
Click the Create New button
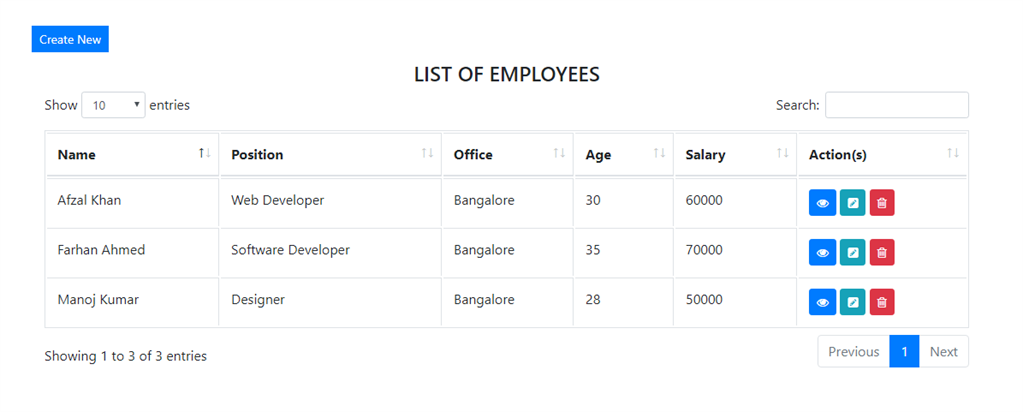pos(70,40)
